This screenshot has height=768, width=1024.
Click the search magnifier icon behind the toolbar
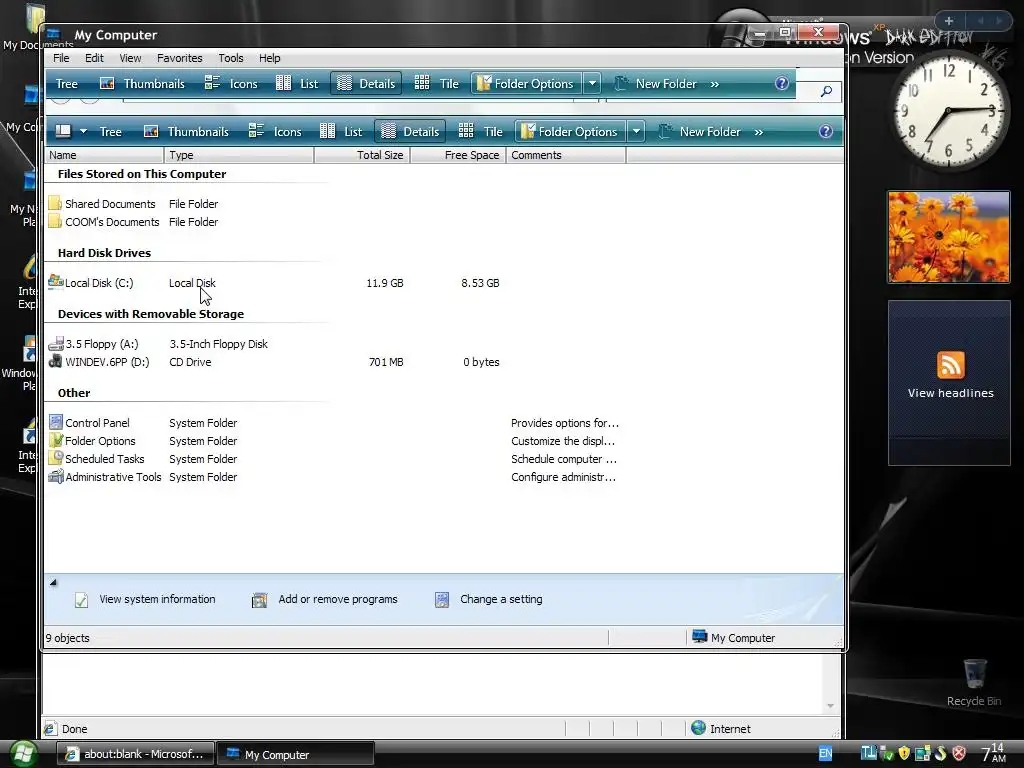[826, 91]
